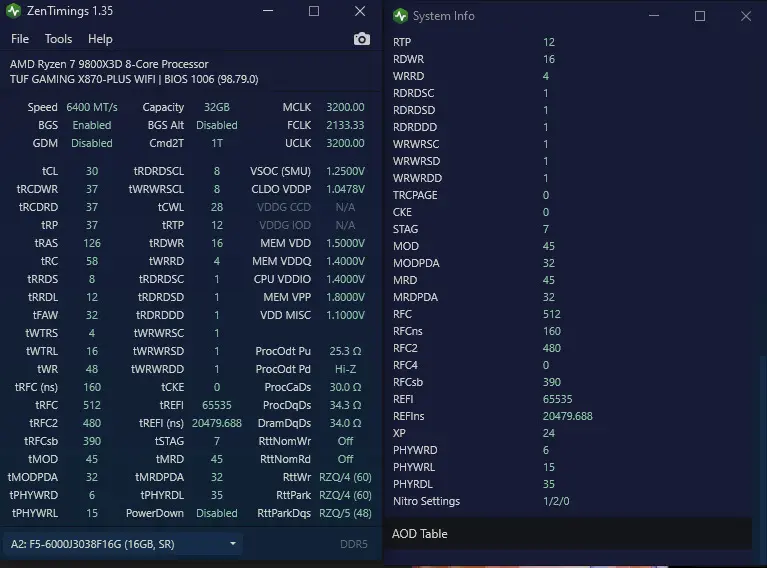Viewport: 767px width, 568px height.
Task: Click the tRC value 58
Action: pyautogui.click(x=92, y=261)
